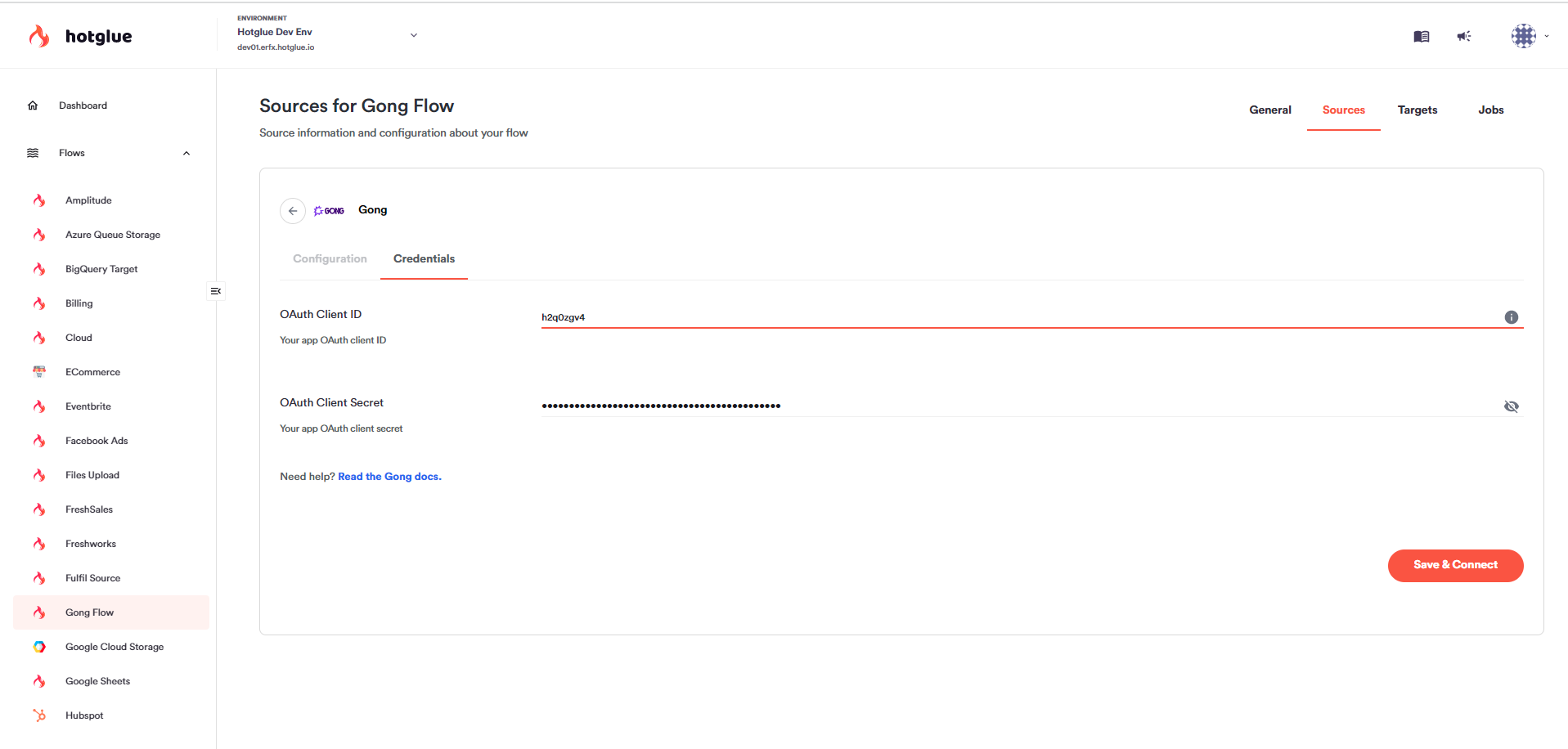Click the Facebook Ads flame icon

pyautogui.click(x=39, y=441)
